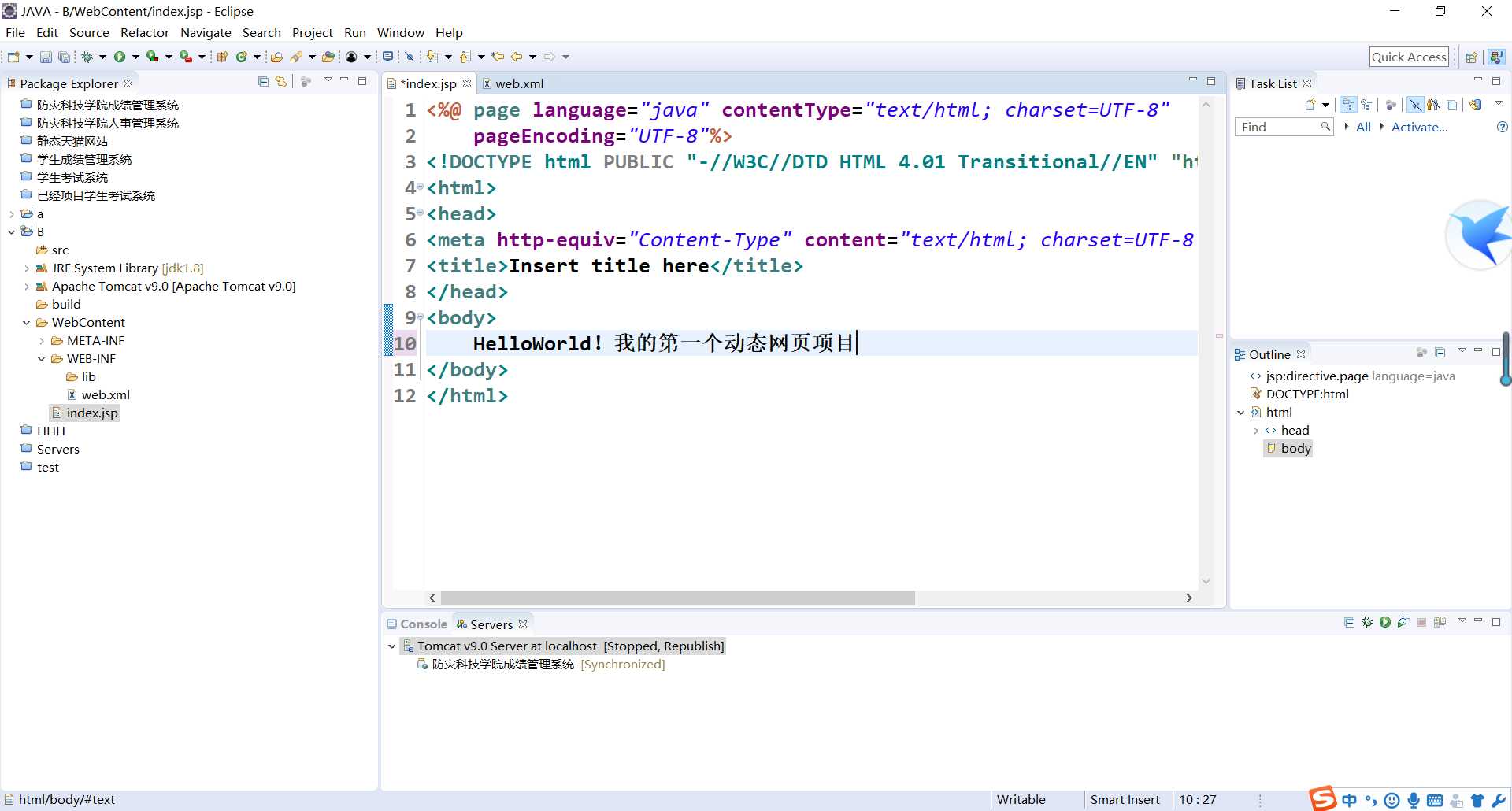Click the Save icon in toolbar
The image size is (1512, 811).
tap(46, 57)
